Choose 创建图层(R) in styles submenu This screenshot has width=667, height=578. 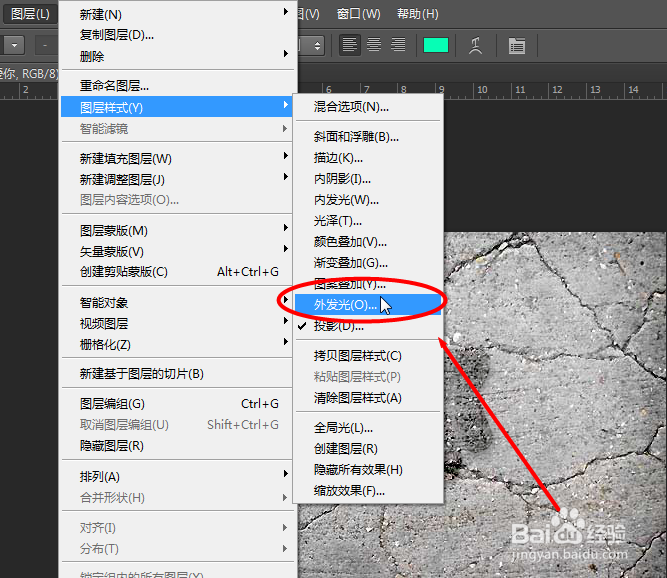pos(368,448)
